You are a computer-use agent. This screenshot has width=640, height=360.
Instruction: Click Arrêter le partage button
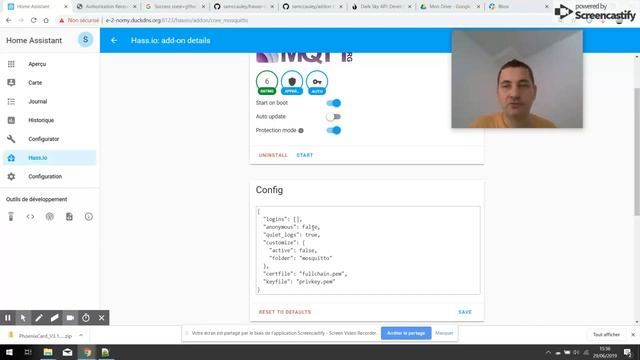pyautogui.click(x=406, y=333)
